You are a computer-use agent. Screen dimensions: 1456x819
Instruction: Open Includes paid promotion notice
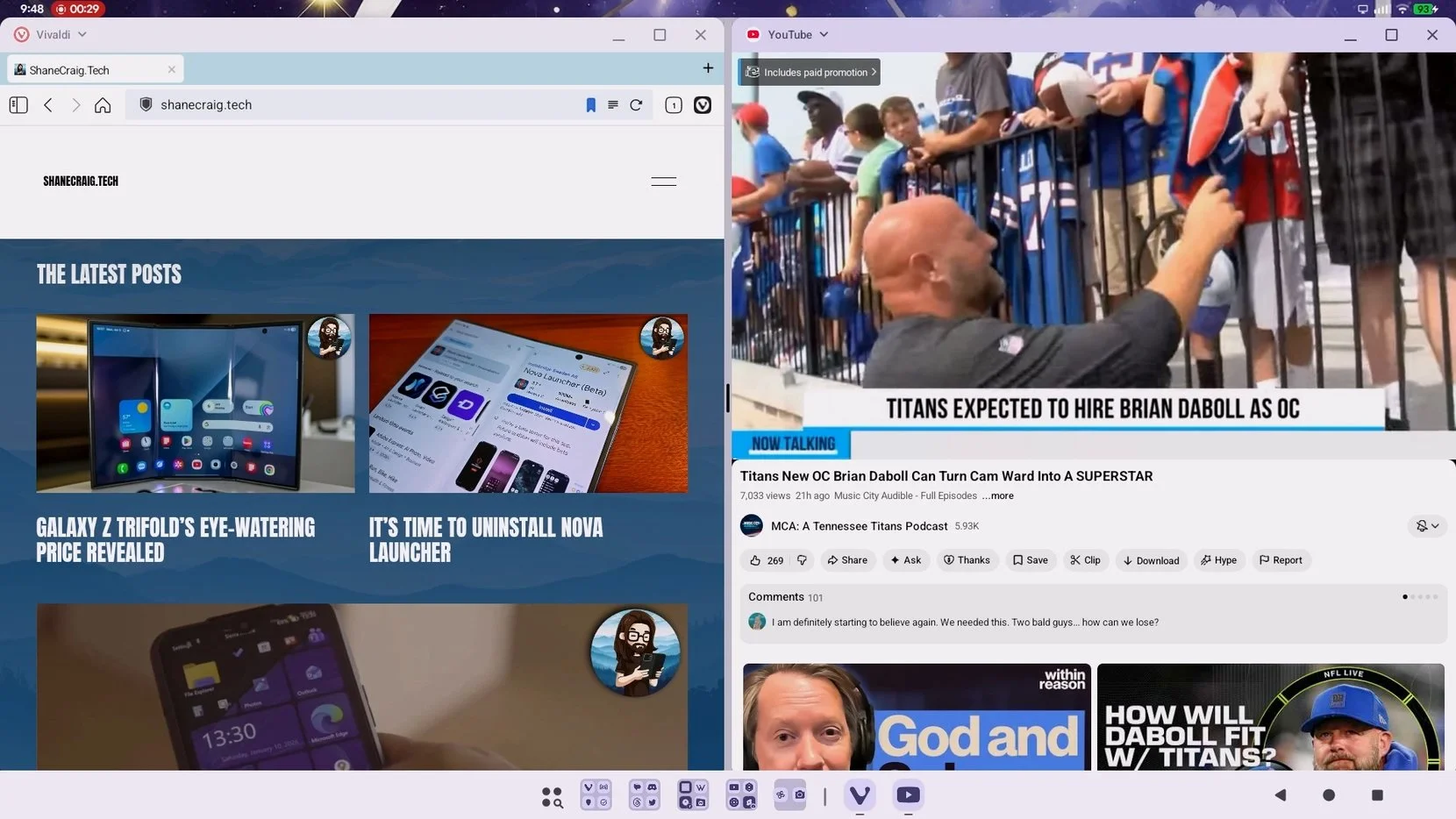pos(809,72)
